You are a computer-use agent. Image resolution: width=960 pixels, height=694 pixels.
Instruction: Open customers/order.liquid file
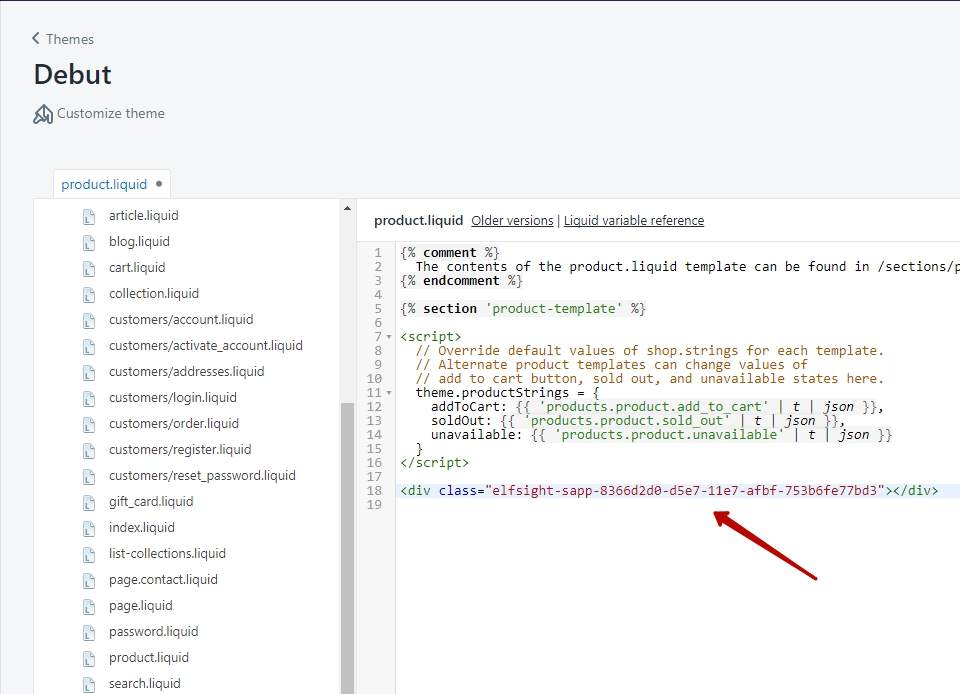(174, 423)
